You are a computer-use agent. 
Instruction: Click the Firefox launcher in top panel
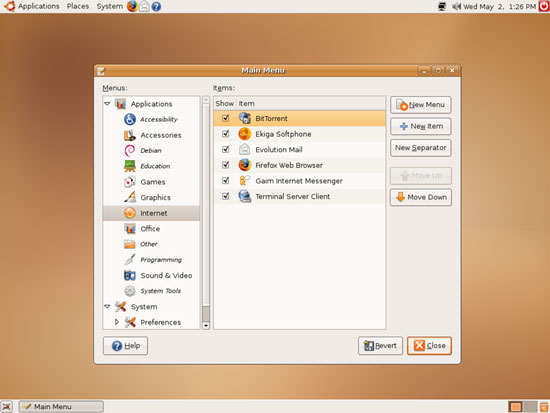coord(132,6)
